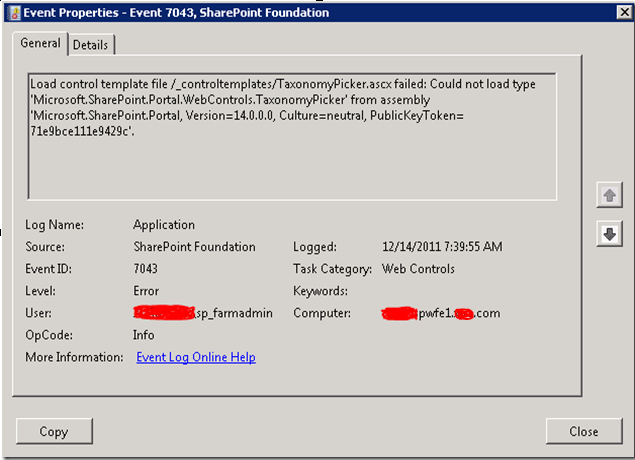Click the Keywords label

pyautogui.click(x=320, y=291)
